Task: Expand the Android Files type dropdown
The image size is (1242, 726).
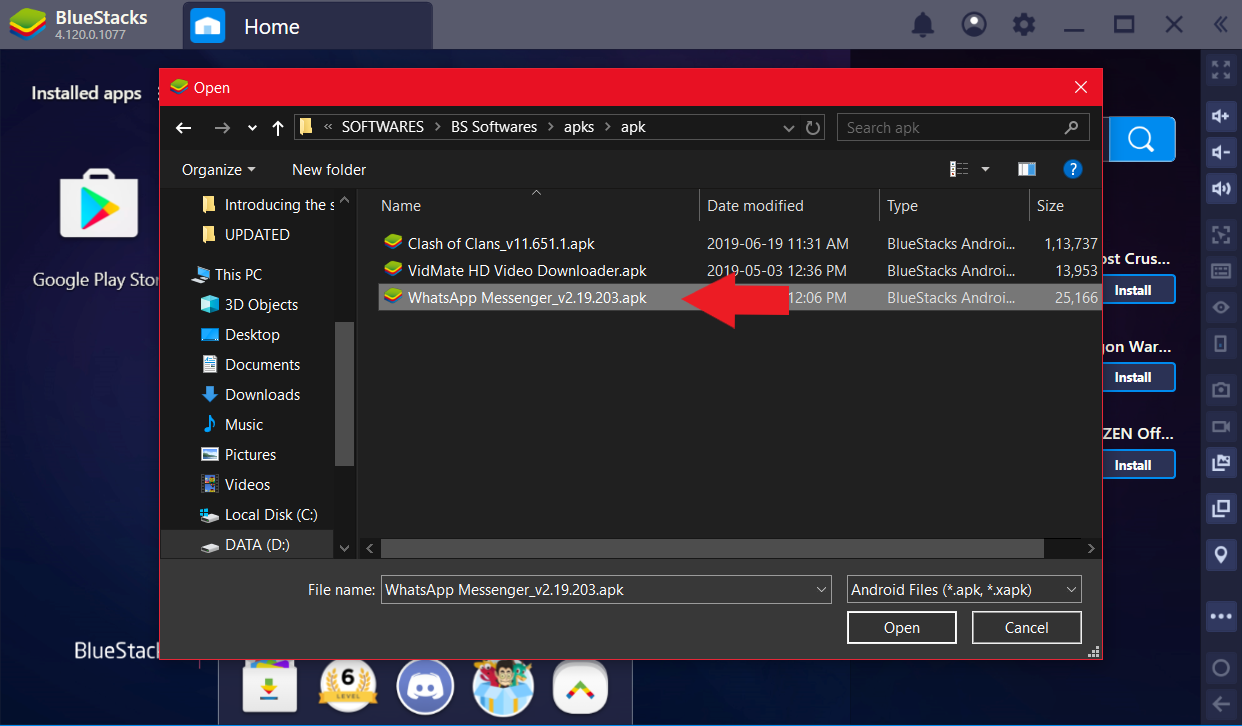Action: tap(964, 590)
